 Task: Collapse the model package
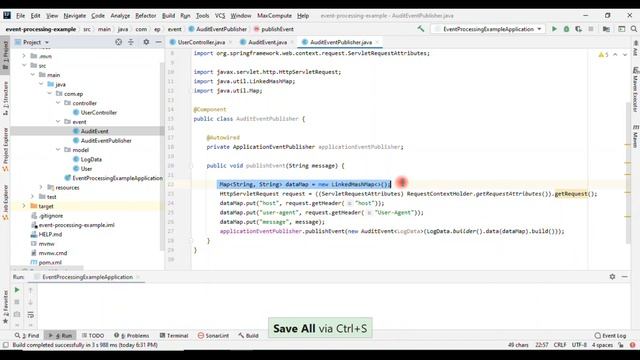tap(58, 150)
